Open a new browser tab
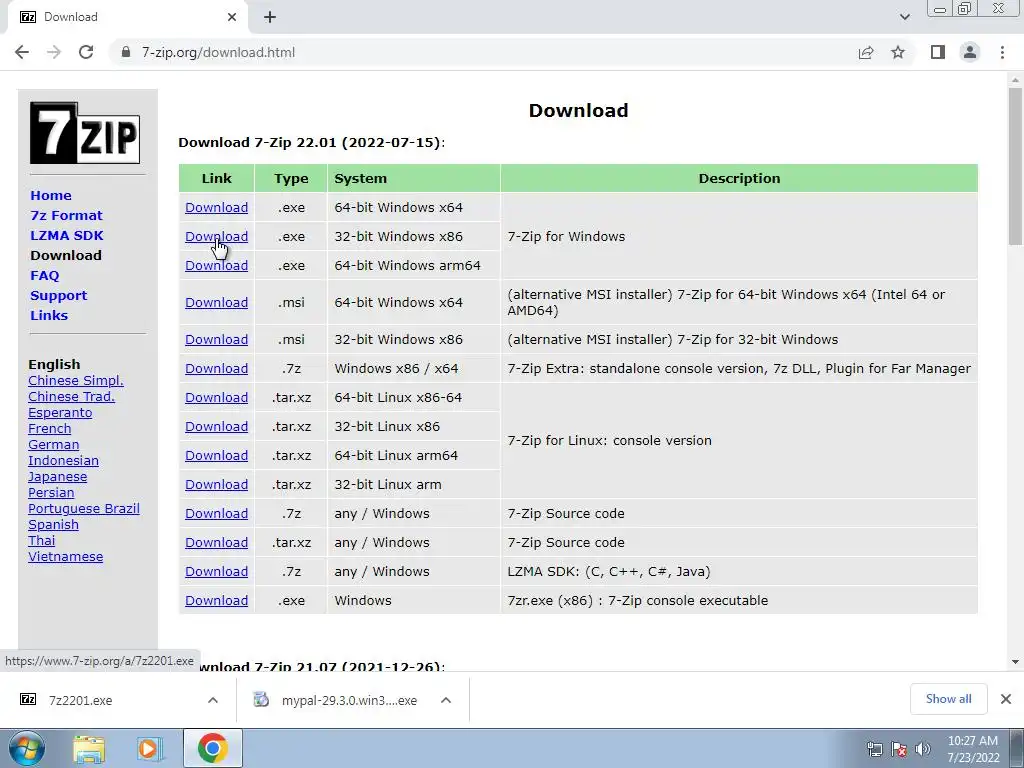 [x=270, y=17]
